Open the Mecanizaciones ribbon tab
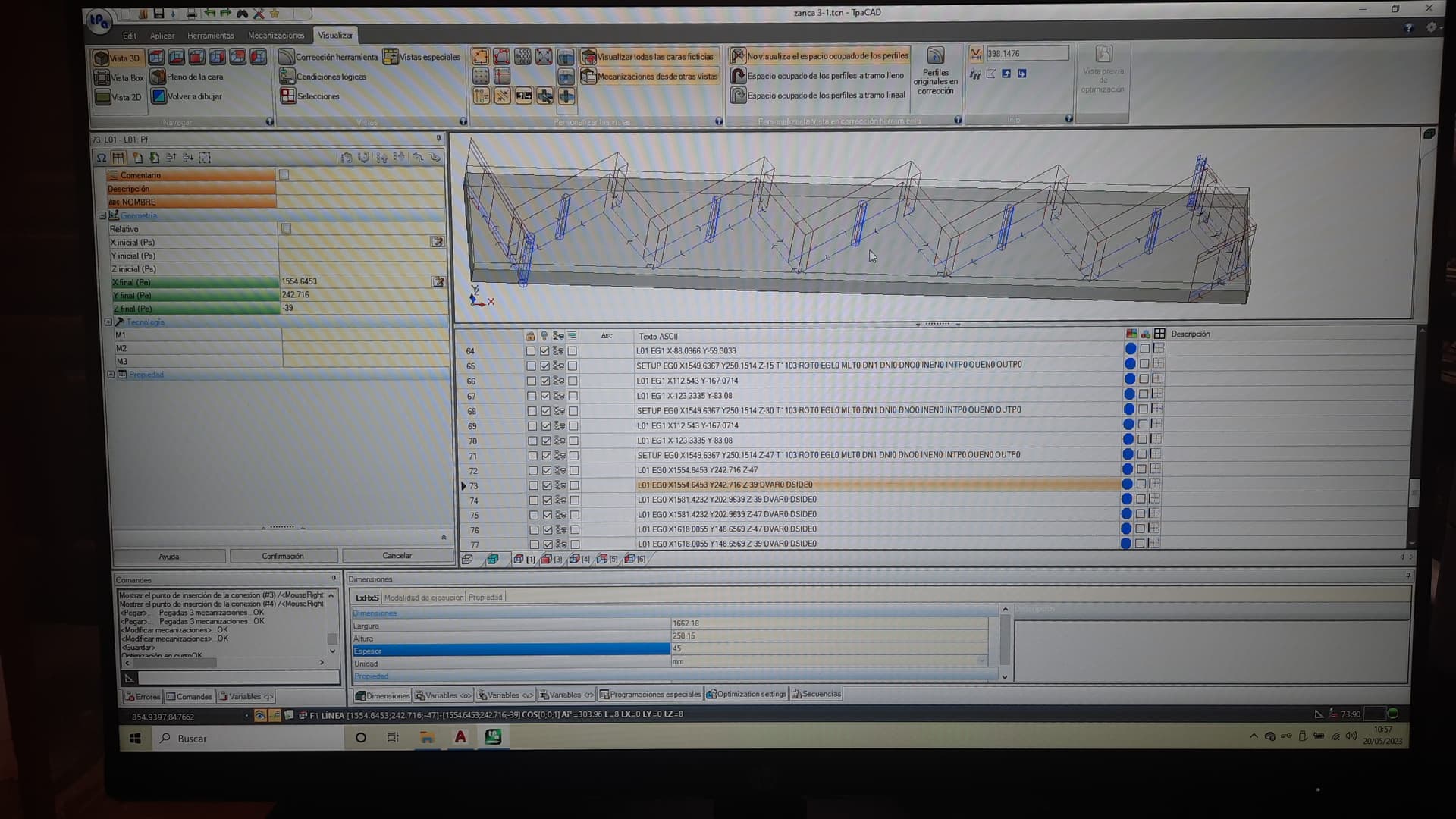 tap(275, 36)
